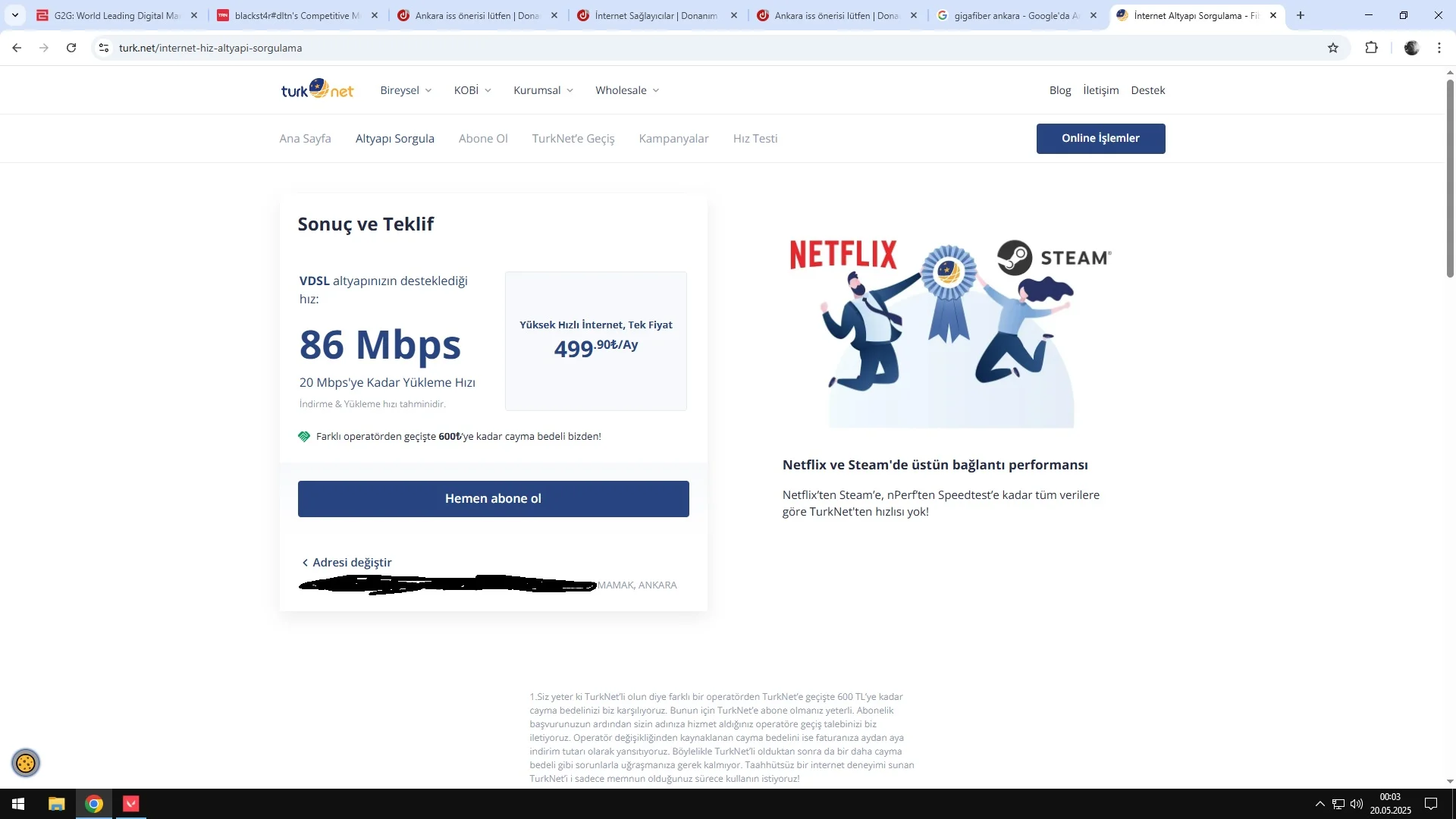This screenshot has width=1456, height=819.
Task: Close the İnternet Altyapı Sorgulama tab
Action: 1273,15
